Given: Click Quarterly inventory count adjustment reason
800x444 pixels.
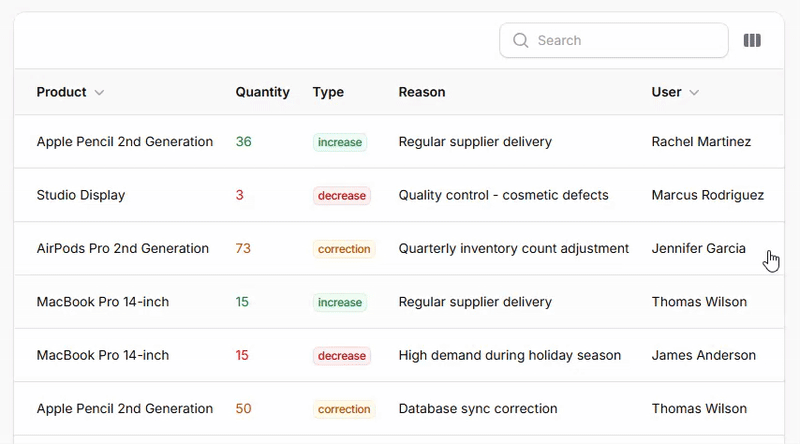Looking at the screenshot, I should [x=514, y=248].
